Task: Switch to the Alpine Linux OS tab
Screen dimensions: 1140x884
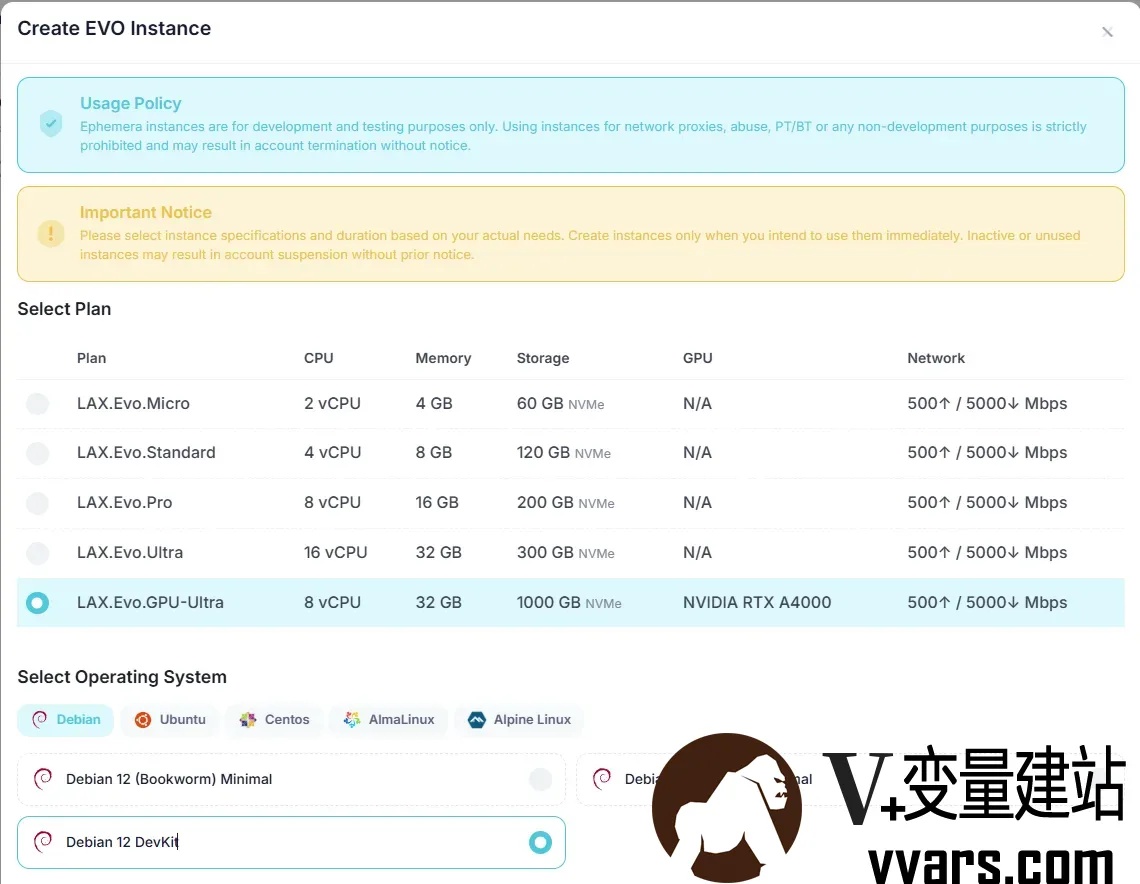Action: point(519,720)
